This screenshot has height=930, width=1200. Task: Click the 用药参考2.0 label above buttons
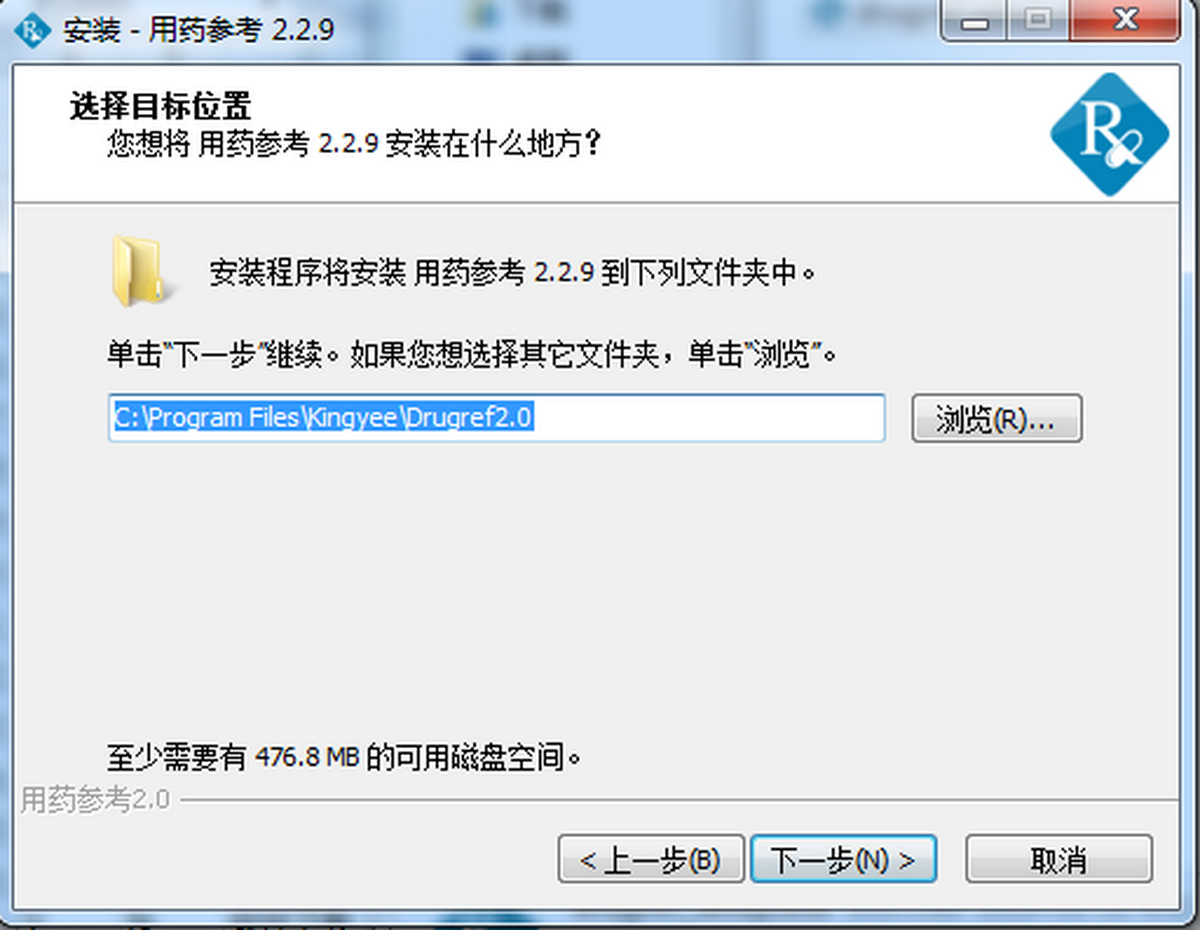click(x=96, y=800)
